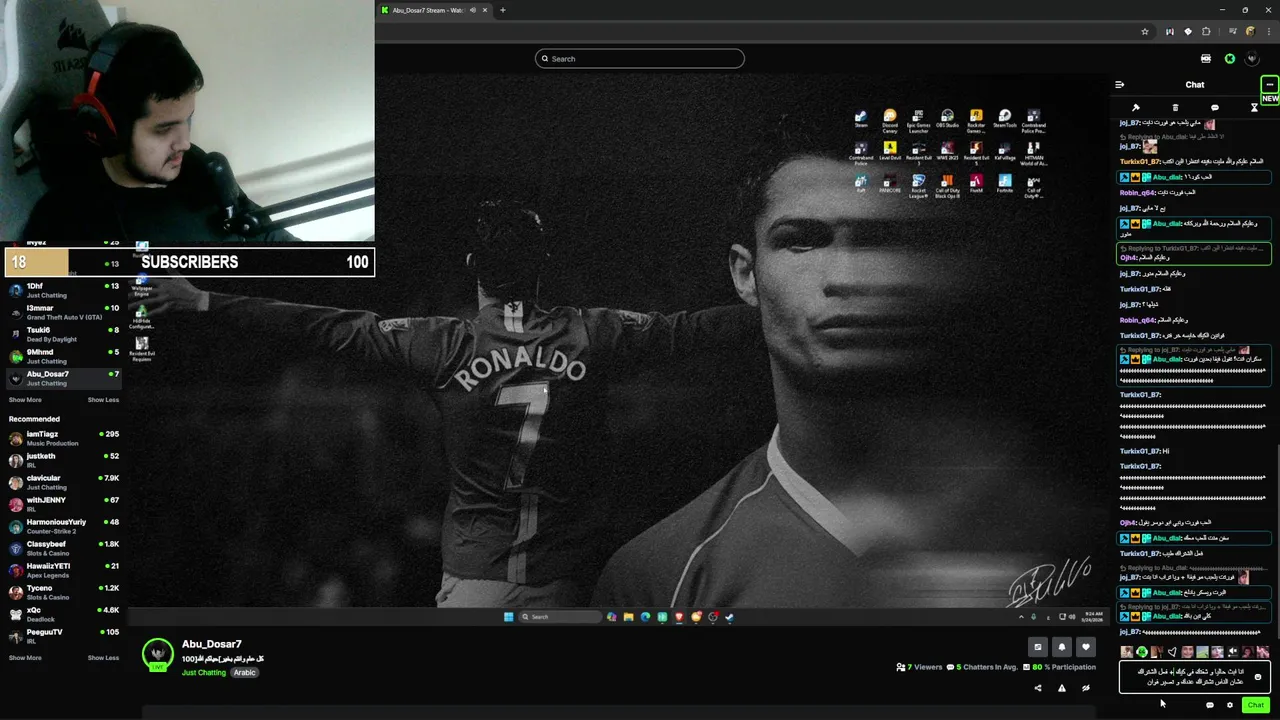
Task: Click the heart follow button under stream
Action: point(1086,647)
